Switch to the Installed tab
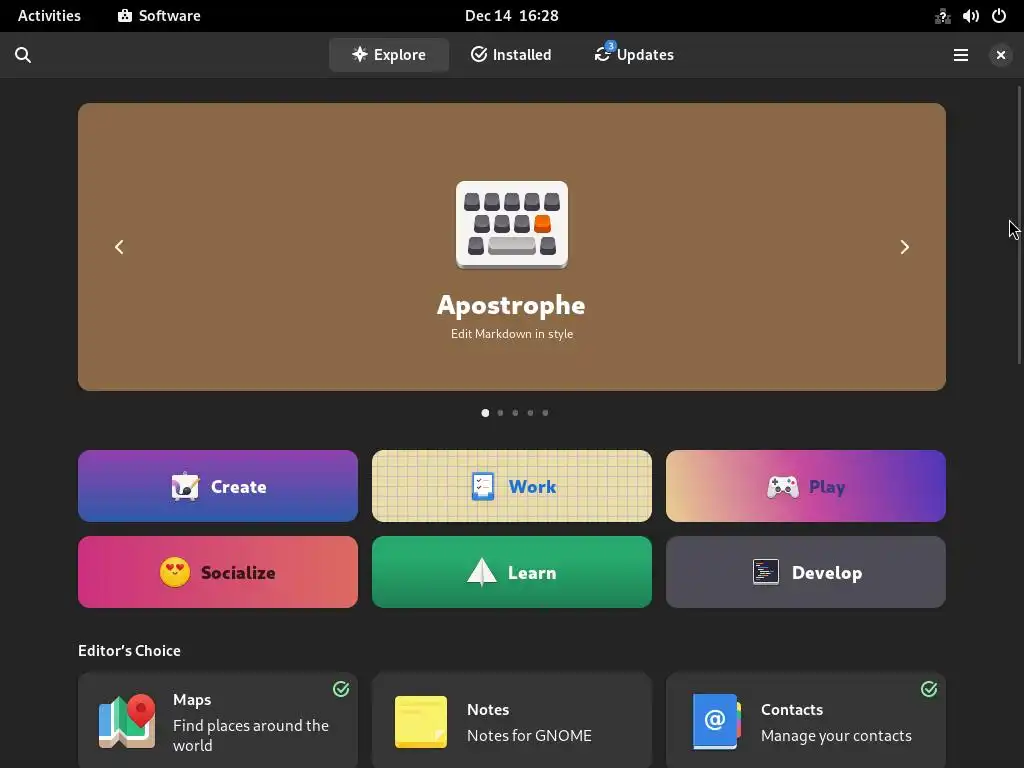The height and width of the screenshot is (768, 1024). click(511, 55)
